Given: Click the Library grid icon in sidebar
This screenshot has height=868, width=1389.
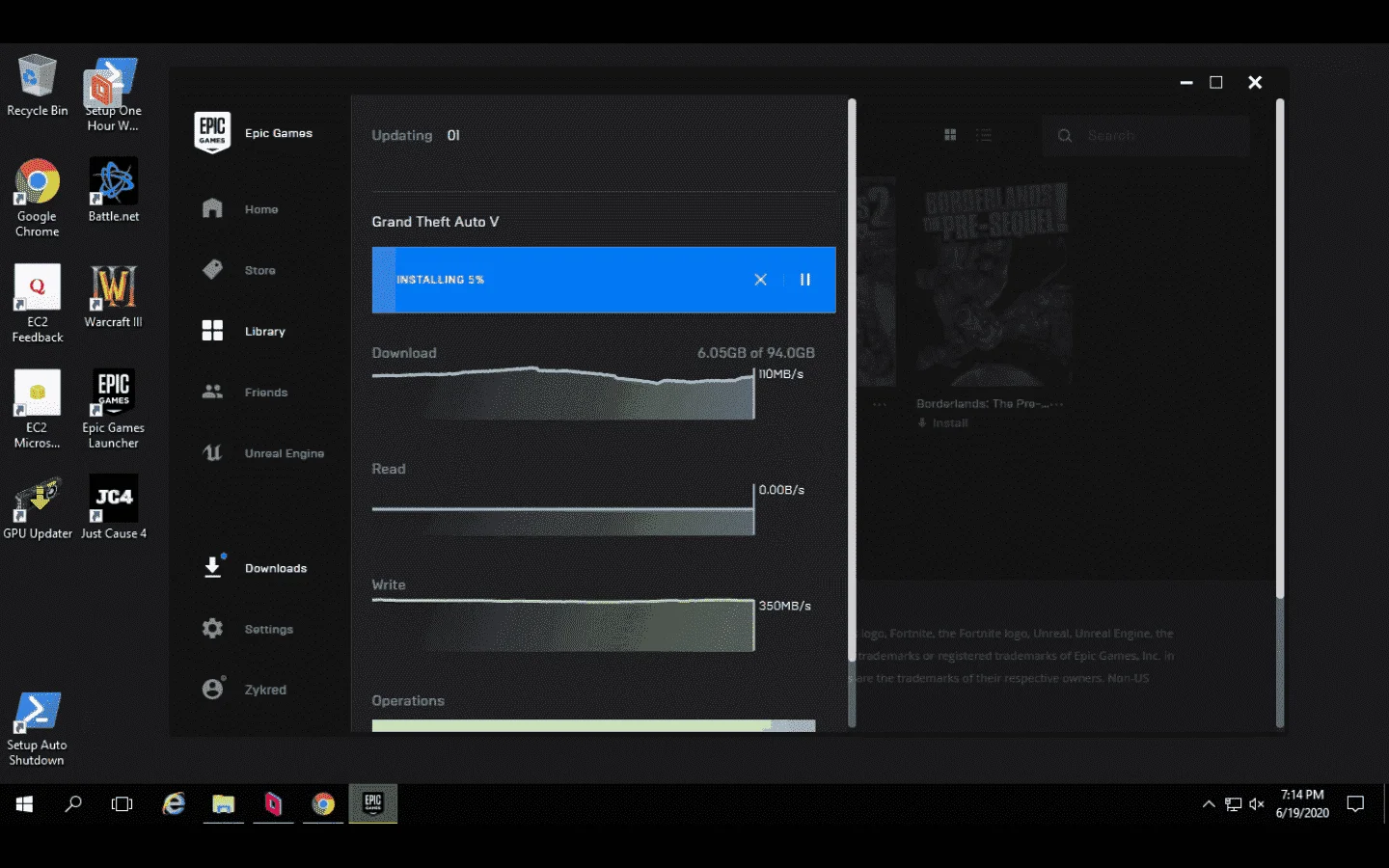Looking at the screenshot, I should click(x=212, y=331).
